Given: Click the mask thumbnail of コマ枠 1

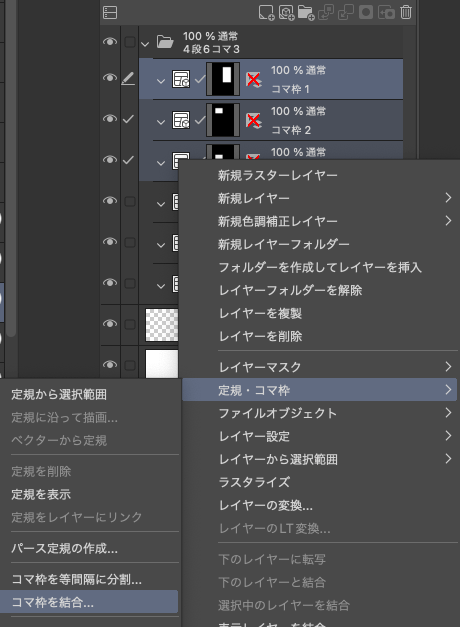Looking at the screenshot, I should pos(223,79).
